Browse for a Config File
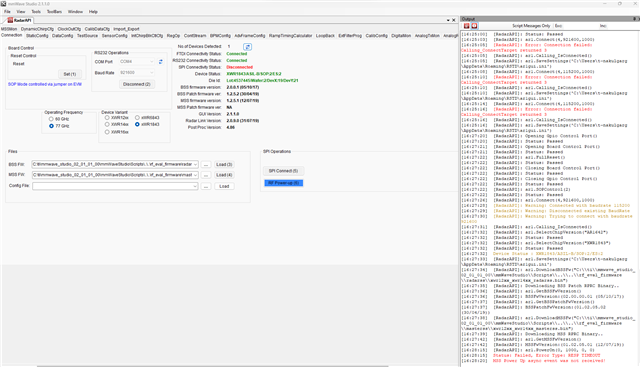The width and height of the screenshot is (640, 367). point(206,186)
